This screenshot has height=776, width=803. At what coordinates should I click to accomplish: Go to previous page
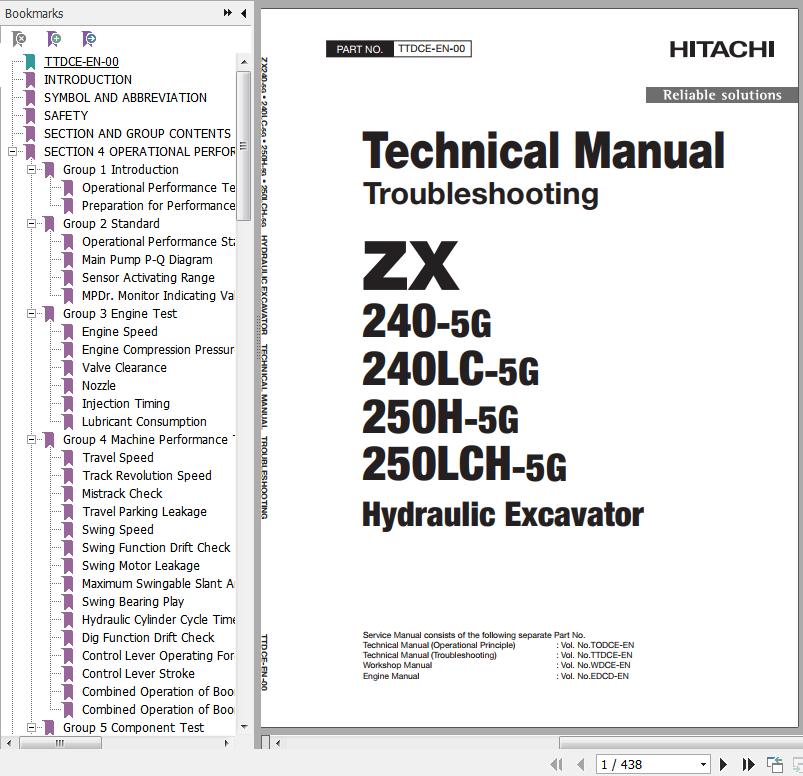pos(581,764)
